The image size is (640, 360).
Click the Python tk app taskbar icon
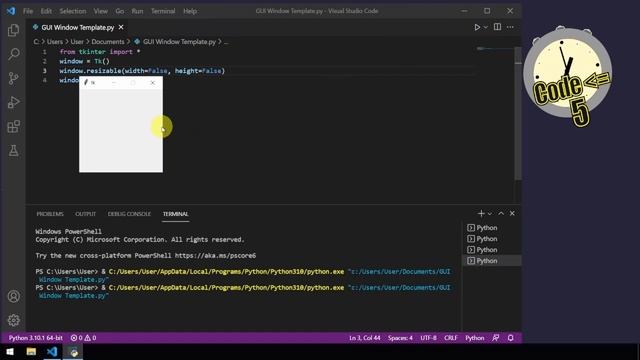(73, 352)
